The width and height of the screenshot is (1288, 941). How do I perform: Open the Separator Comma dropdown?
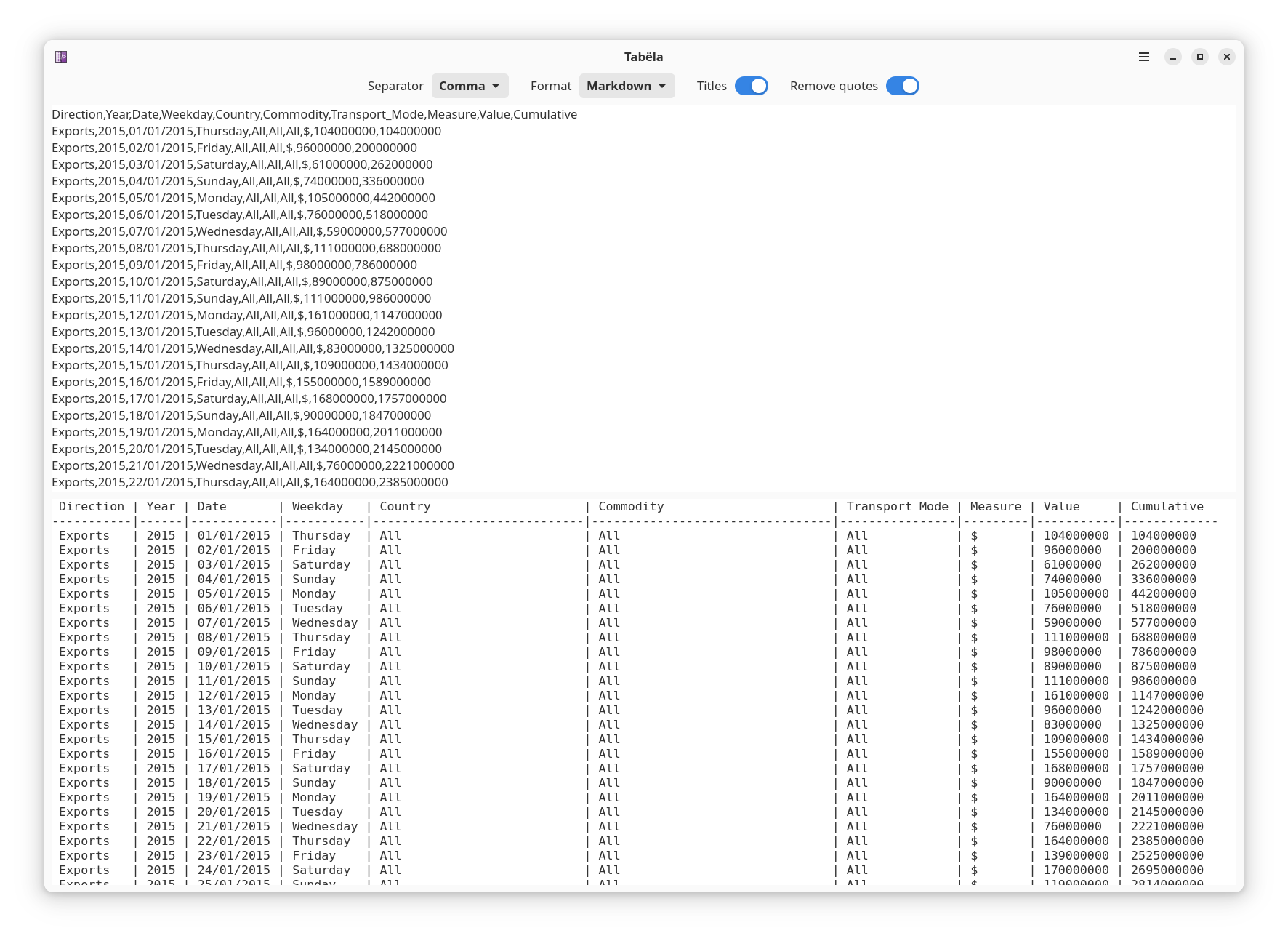[x=470, y=86]
